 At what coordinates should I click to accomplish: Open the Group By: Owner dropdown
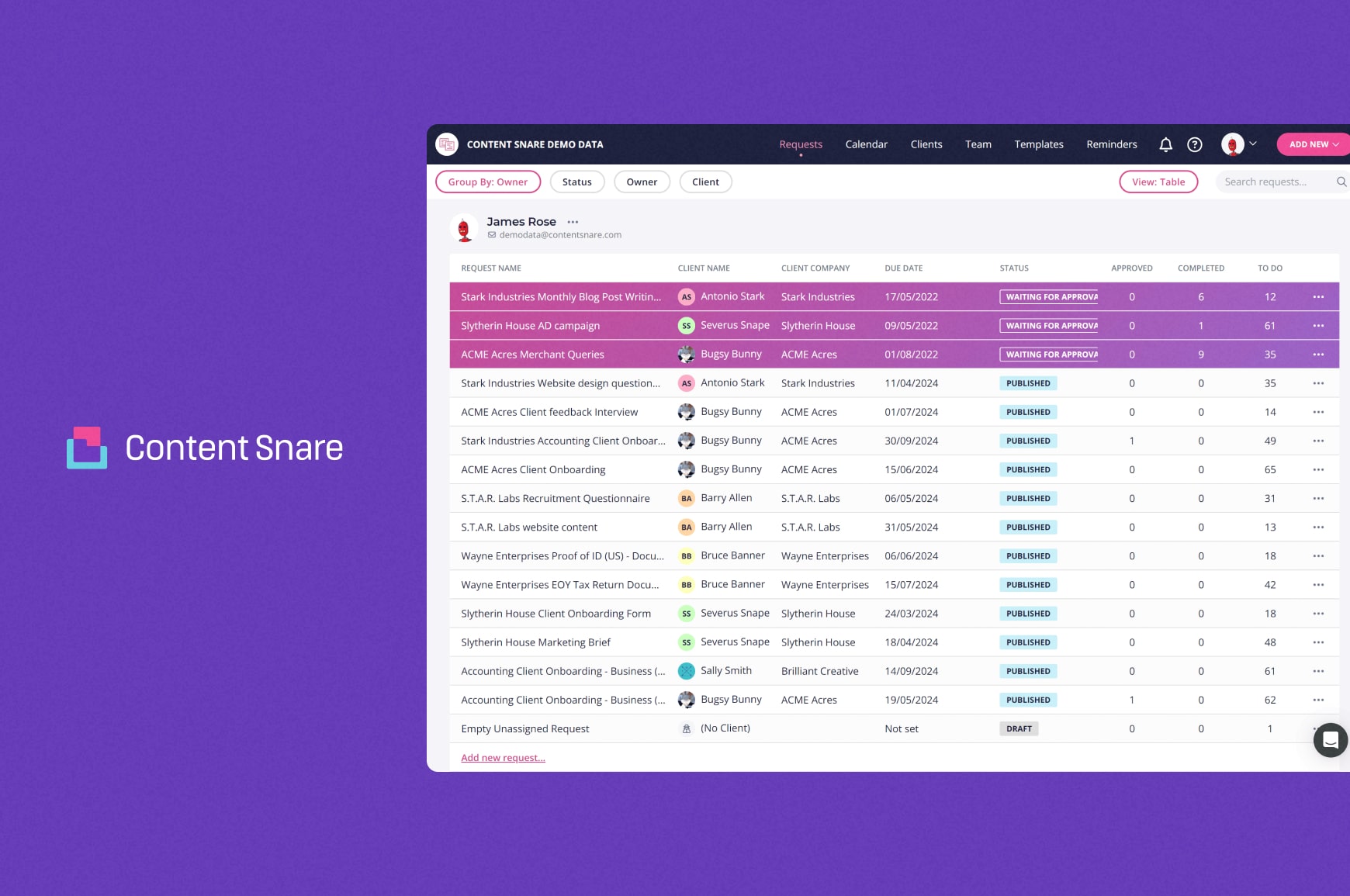[488, 182]
